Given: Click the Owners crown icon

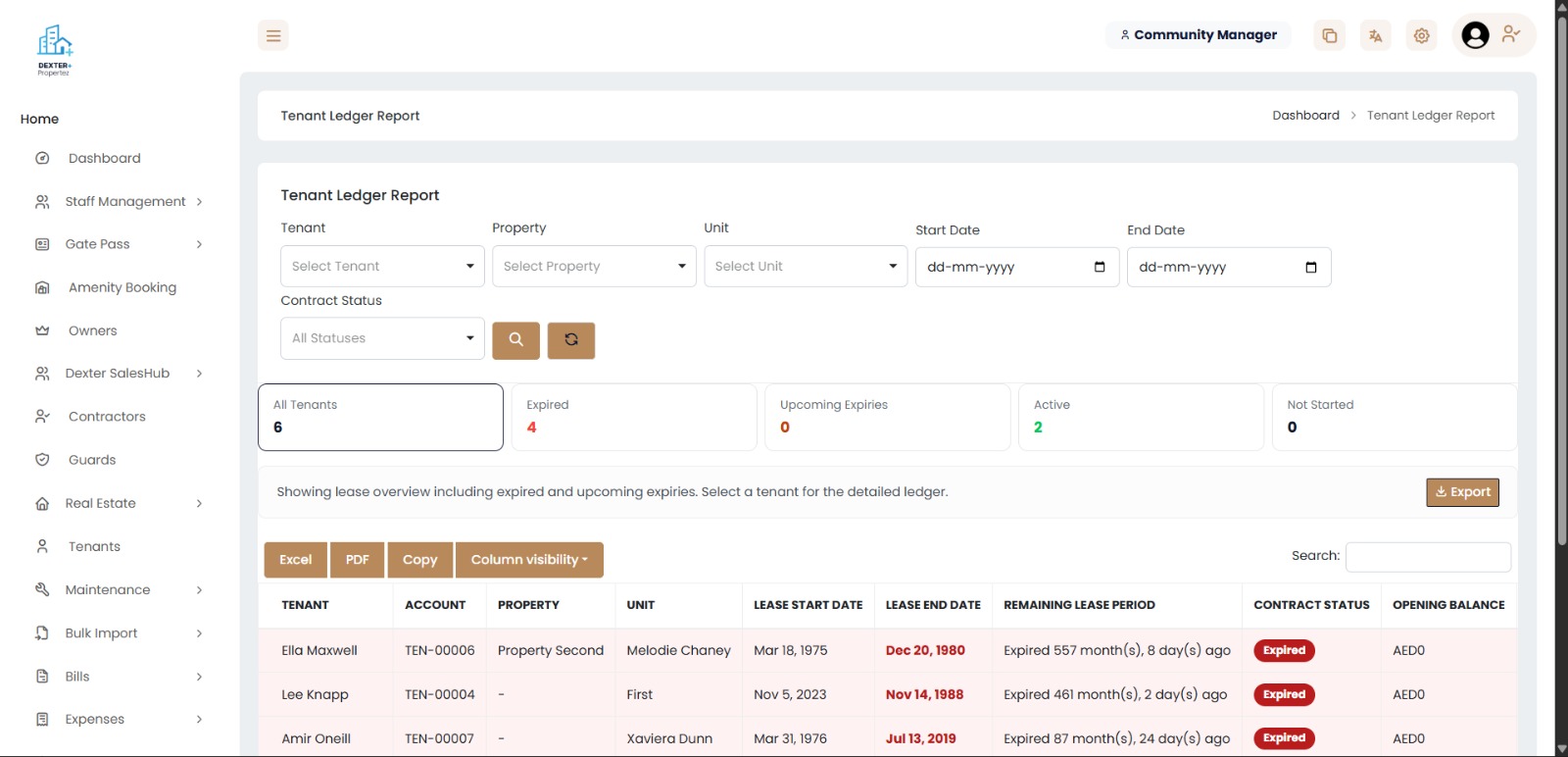Looking at the screenshot, I should point(42,330).
